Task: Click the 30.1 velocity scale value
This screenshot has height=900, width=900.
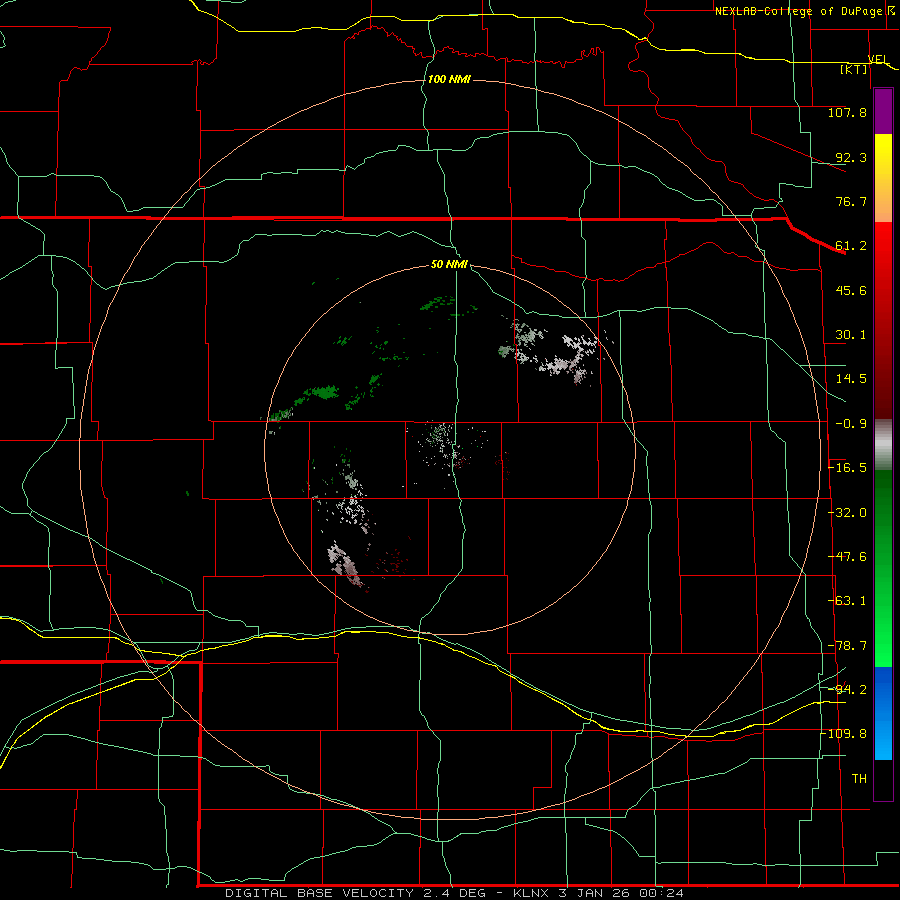Action: (851, 335)
